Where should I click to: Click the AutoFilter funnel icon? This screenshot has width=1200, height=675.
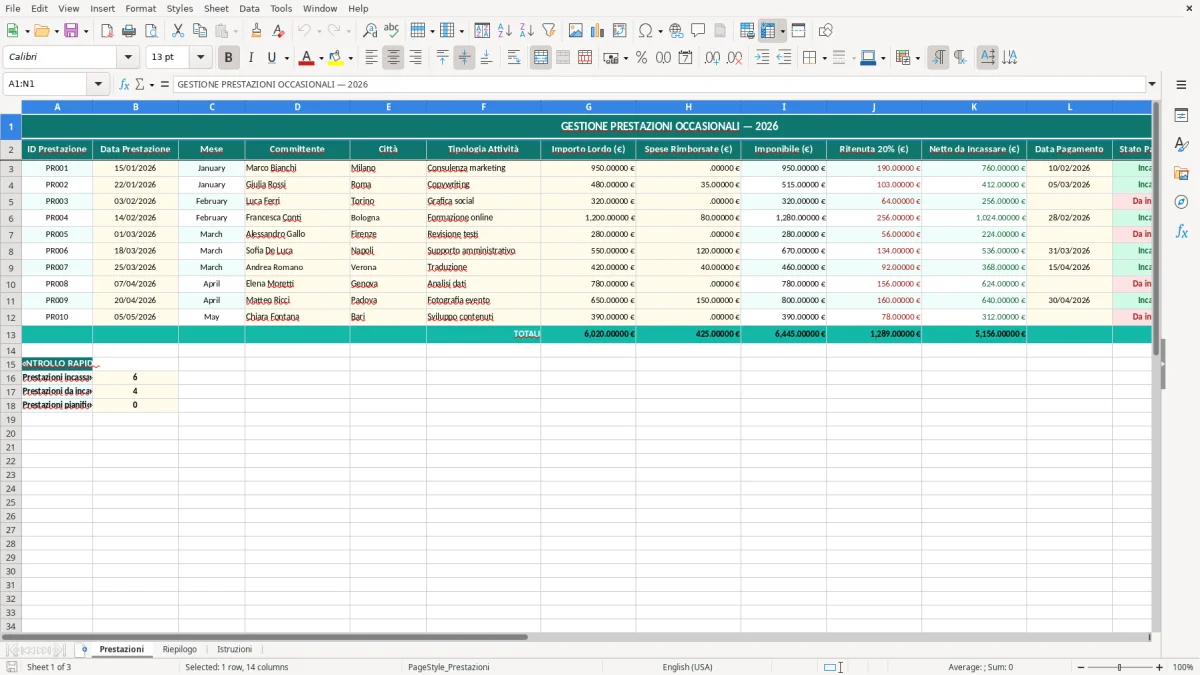[x=548, y=31]
